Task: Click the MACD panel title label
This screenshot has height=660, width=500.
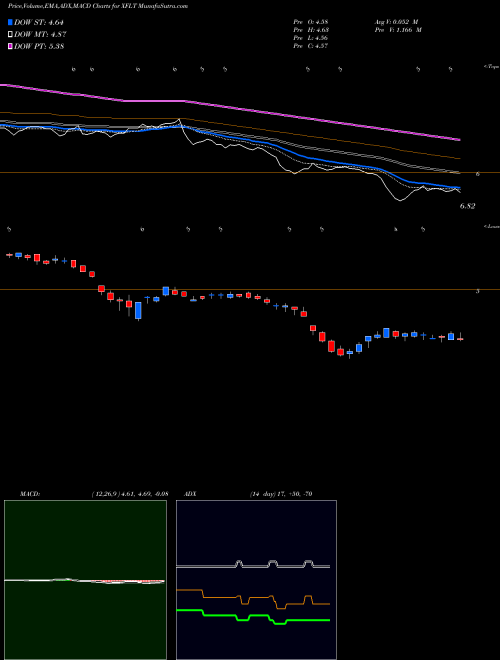Action: click(x=29, y=494)
